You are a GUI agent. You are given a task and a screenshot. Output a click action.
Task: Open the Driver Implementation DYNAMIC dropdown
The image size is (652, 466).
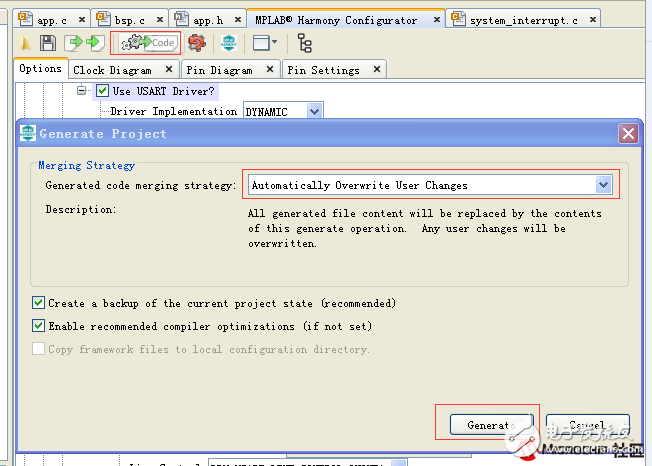(x=314, y=112)
